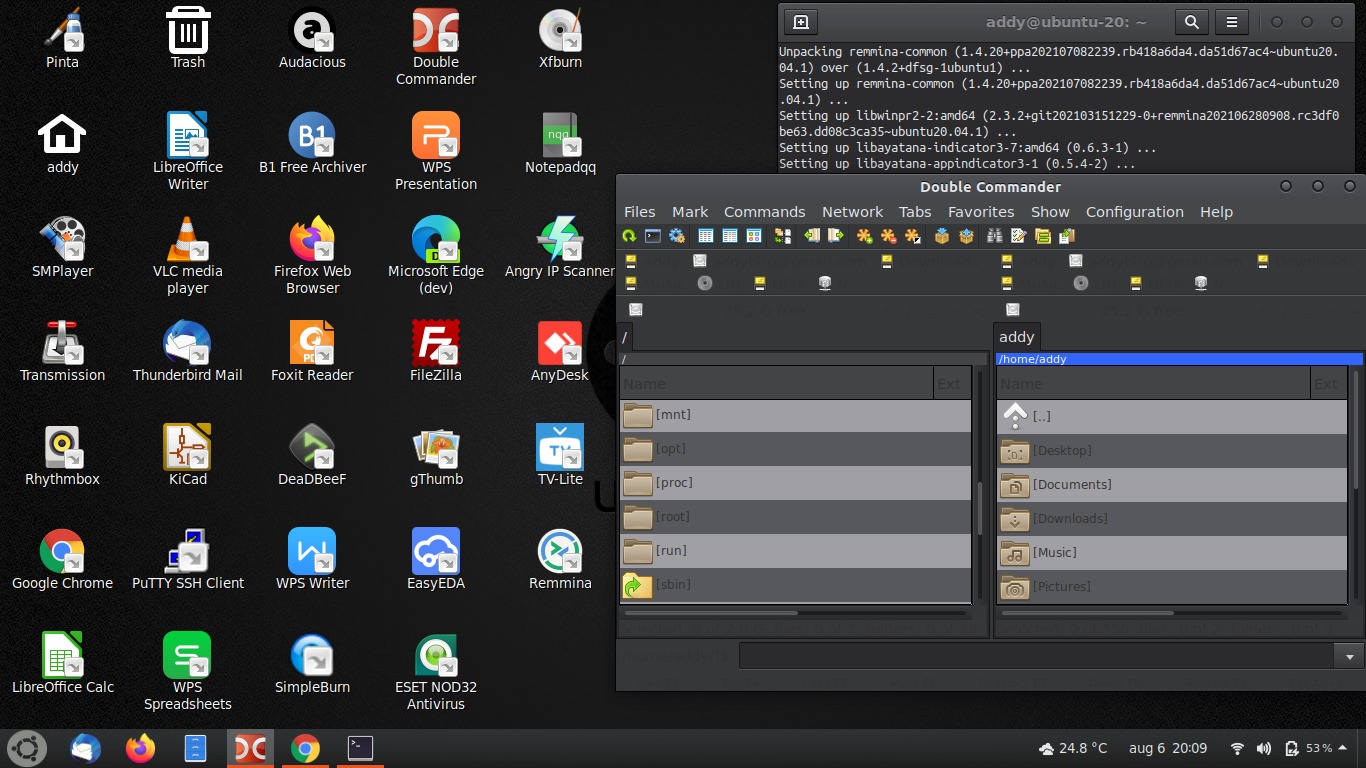
Task: Open the AnyDesk desktop icon
Action: [560, 353]
